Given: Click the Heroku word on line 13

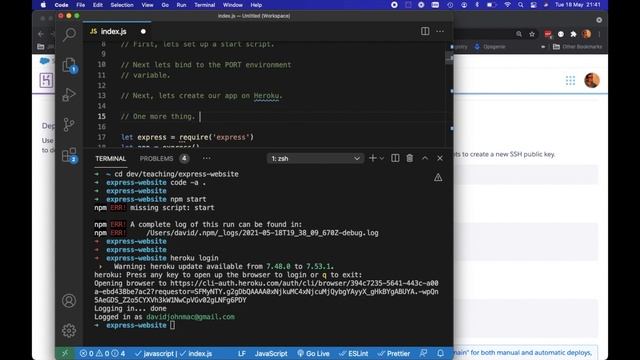Looking at the screenshot, I should 266,96.
